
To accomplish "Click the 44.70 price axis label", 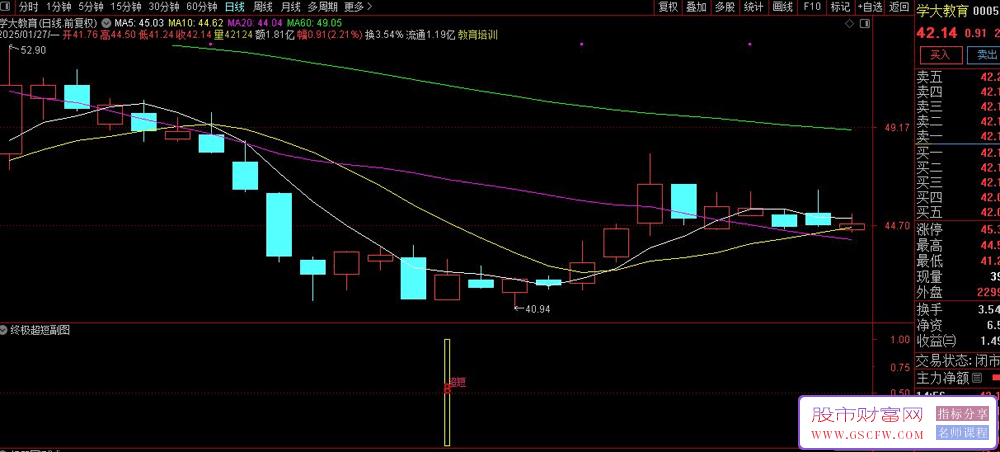I will tap(899, 226).
